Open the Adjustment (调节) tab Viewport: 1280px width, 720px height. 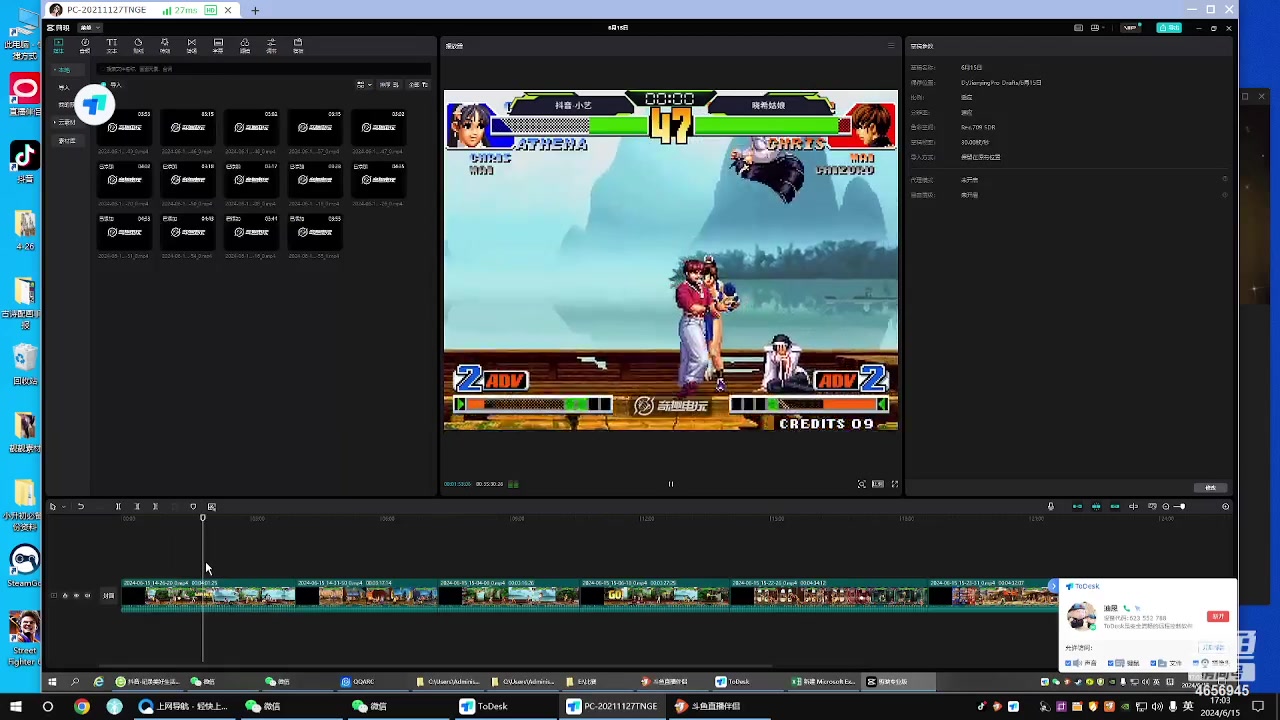pyautogui.click(x=271, y=45)
